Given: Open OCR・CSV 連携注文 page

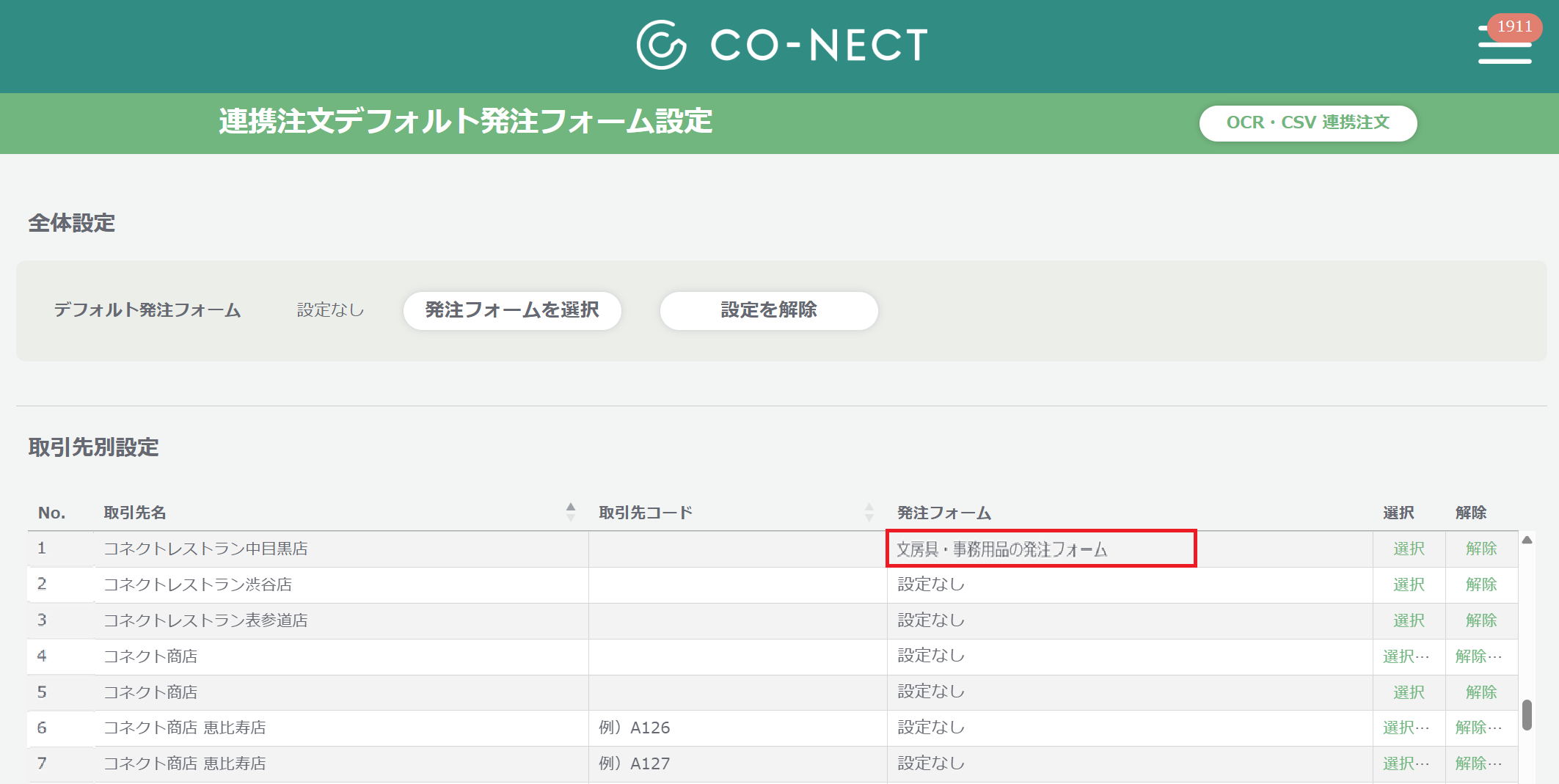Looking at the screenshot, I should point(1308,122).
